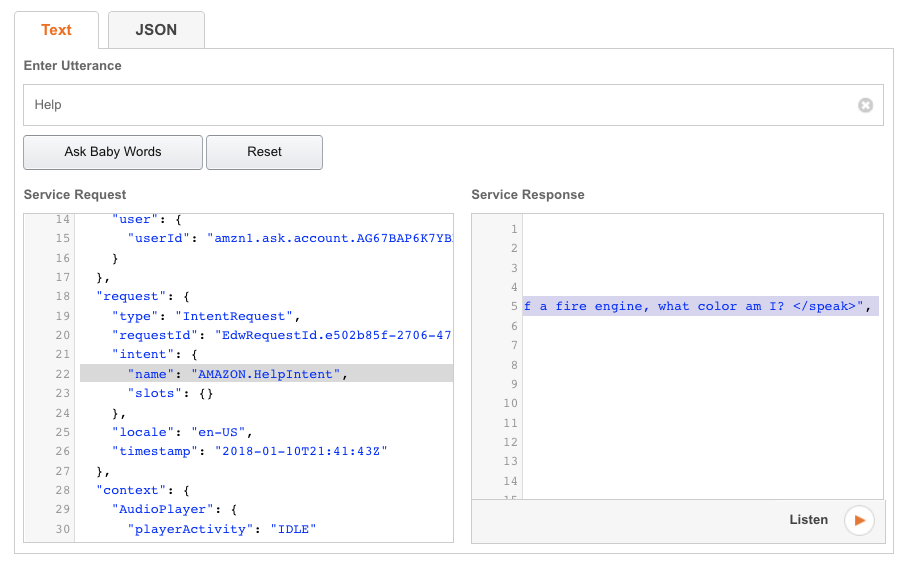
Task: Click line number 18 in request gutter
Action: coord(62,297)
